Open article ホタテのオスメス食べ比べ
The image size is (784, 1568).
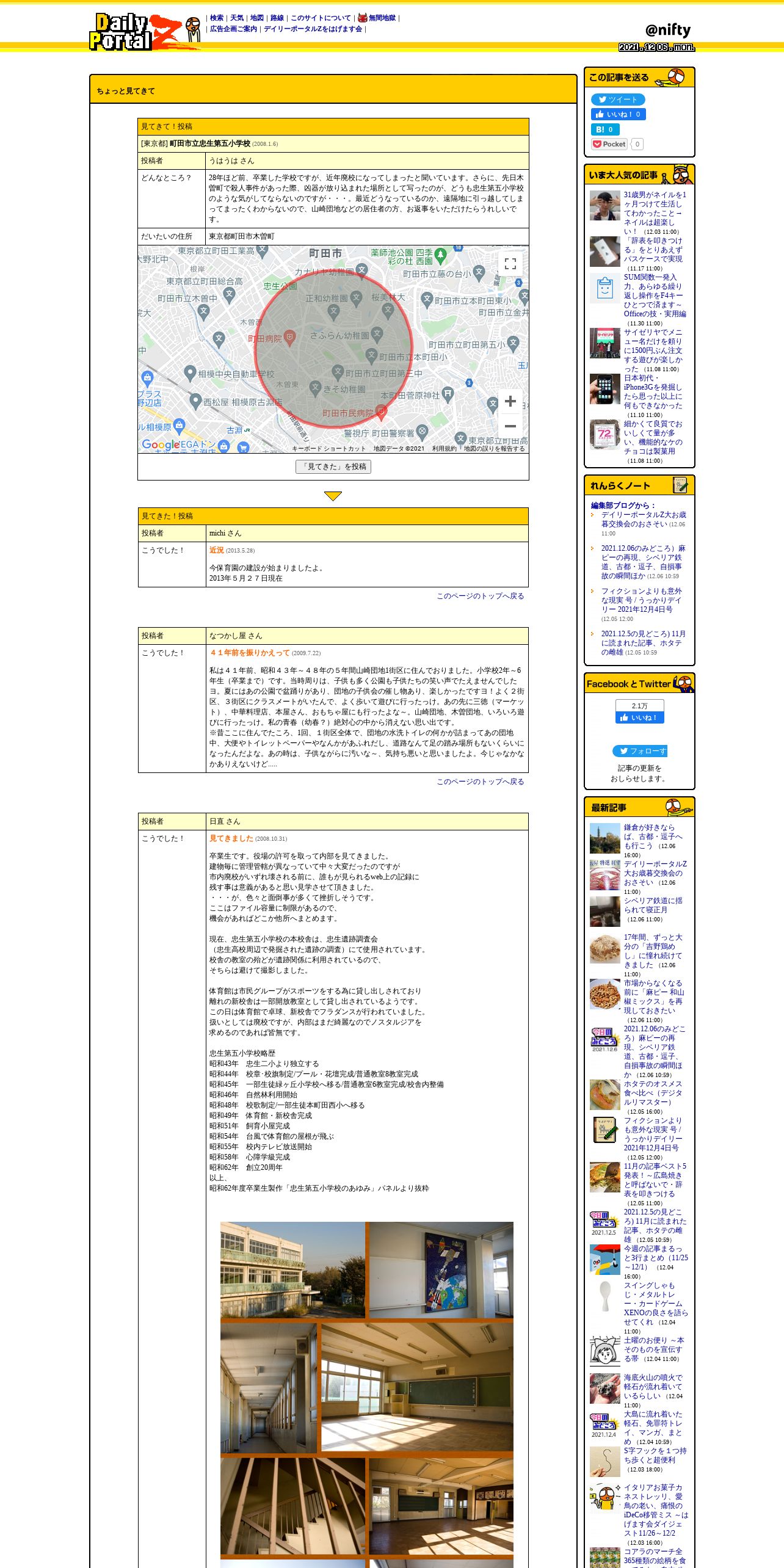[x=653, y=1093]
